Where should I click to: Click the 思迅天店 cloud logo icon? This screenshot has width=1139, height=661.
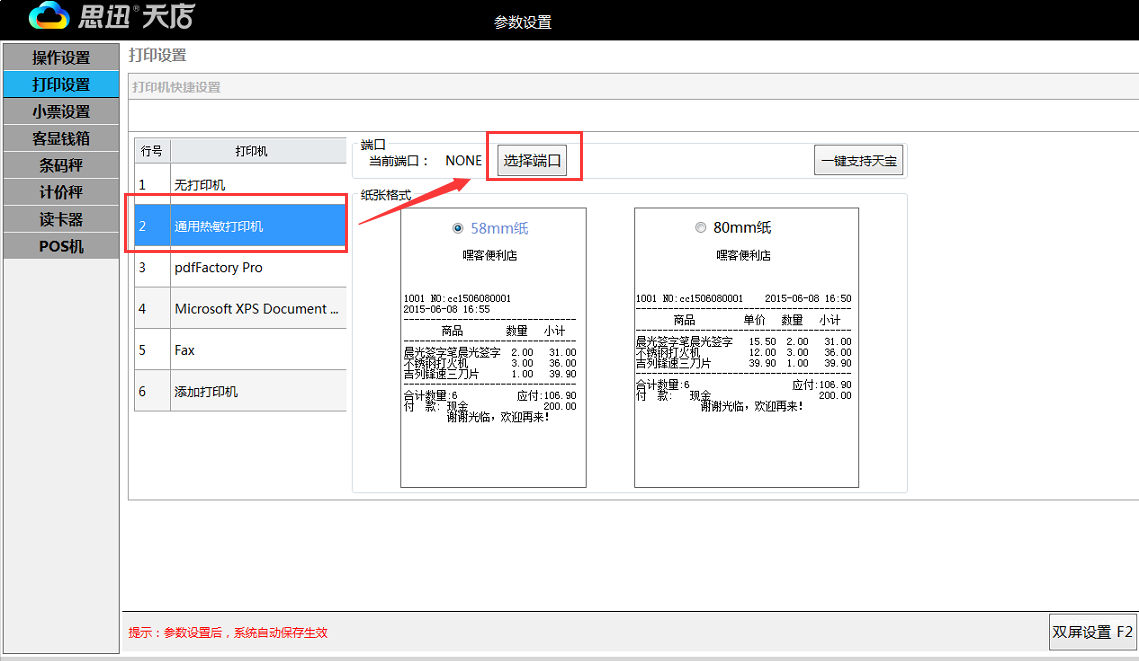[x=49, y=15]
